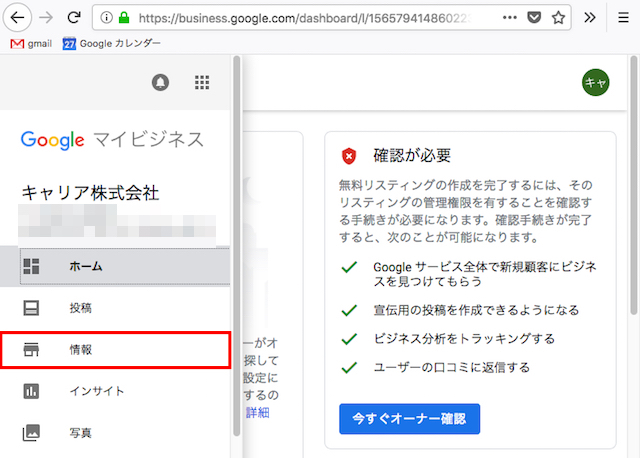The image size is (640, 458).
Task: Select 写真 in the sidebar
Action: pyautogui.click(x=115, y=433)
